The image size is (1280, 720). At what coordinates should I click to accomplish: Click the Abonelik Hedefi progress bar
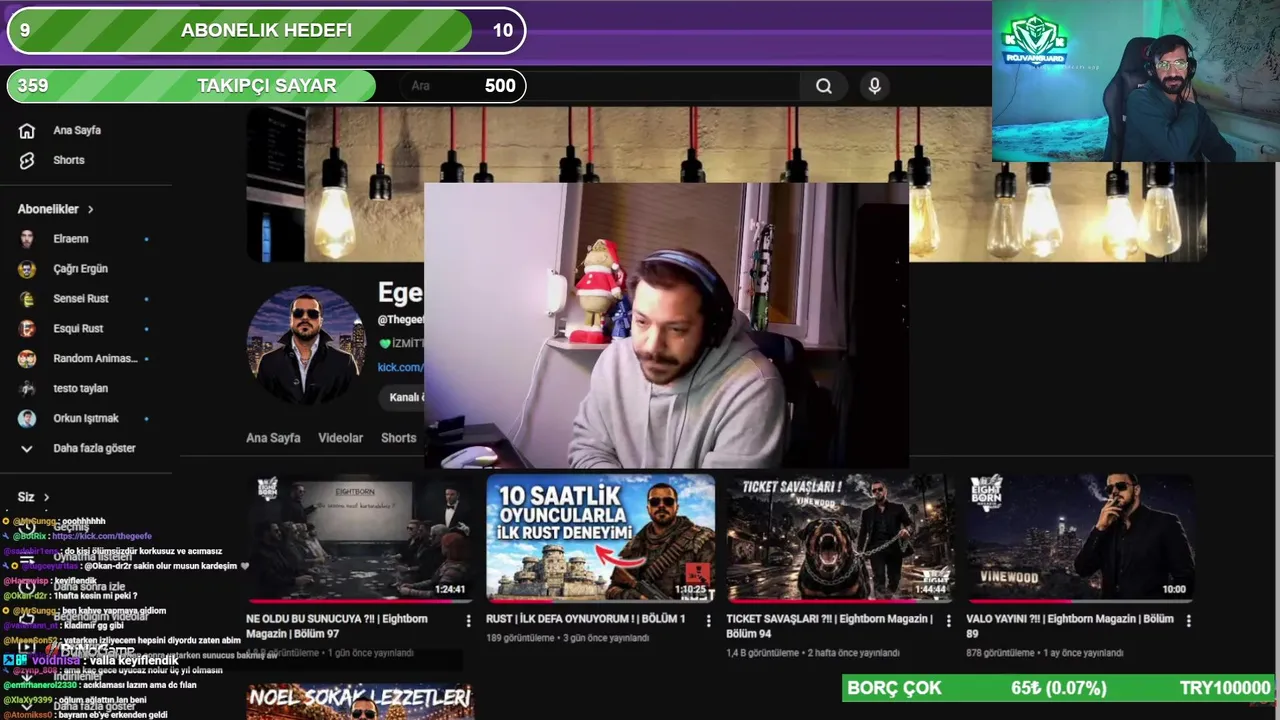coord(267,30)
